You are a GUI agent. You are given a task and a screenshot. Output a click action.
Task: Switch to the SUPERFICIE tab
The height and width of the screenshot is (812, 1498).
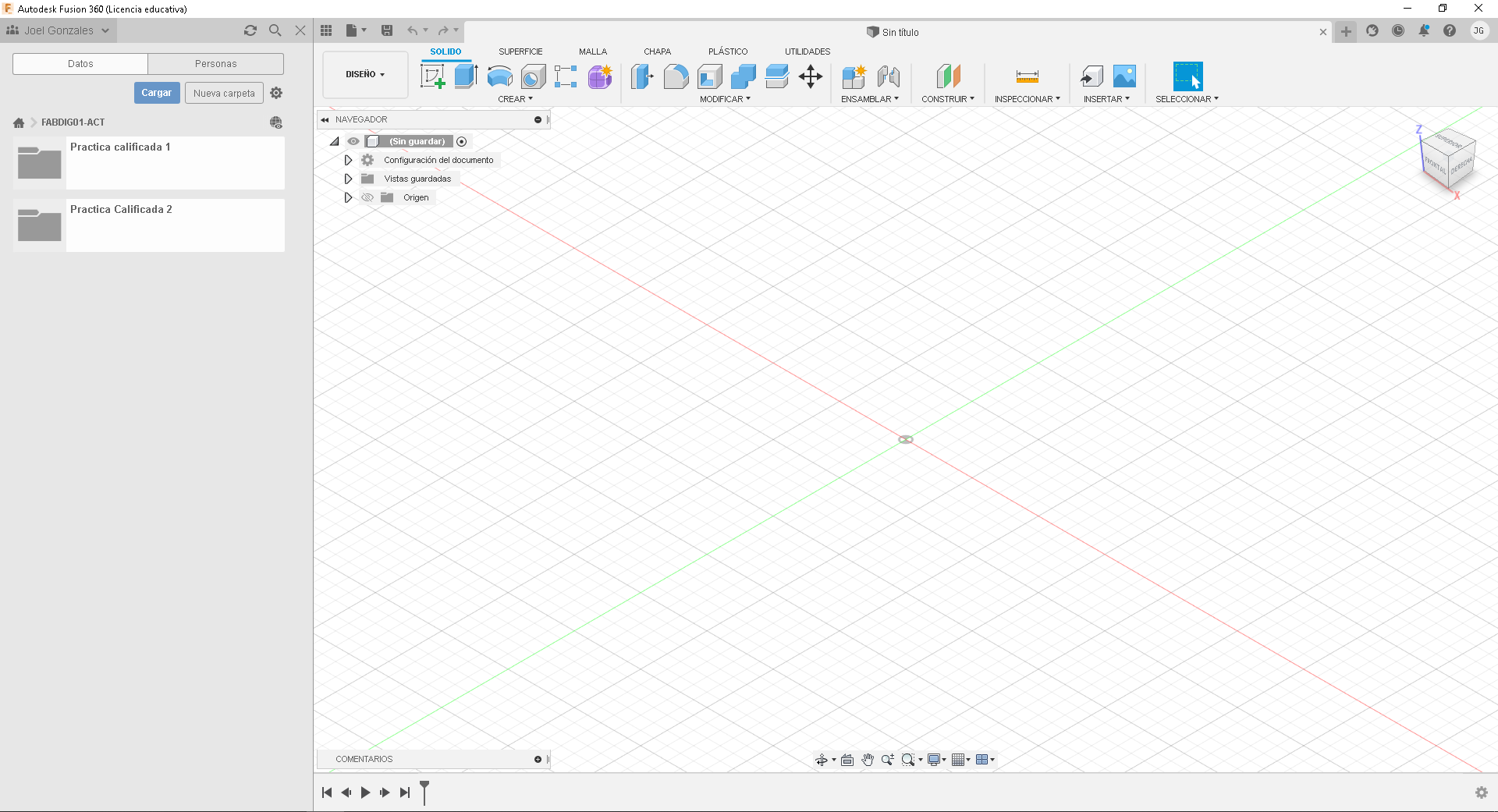click(520, 51)
